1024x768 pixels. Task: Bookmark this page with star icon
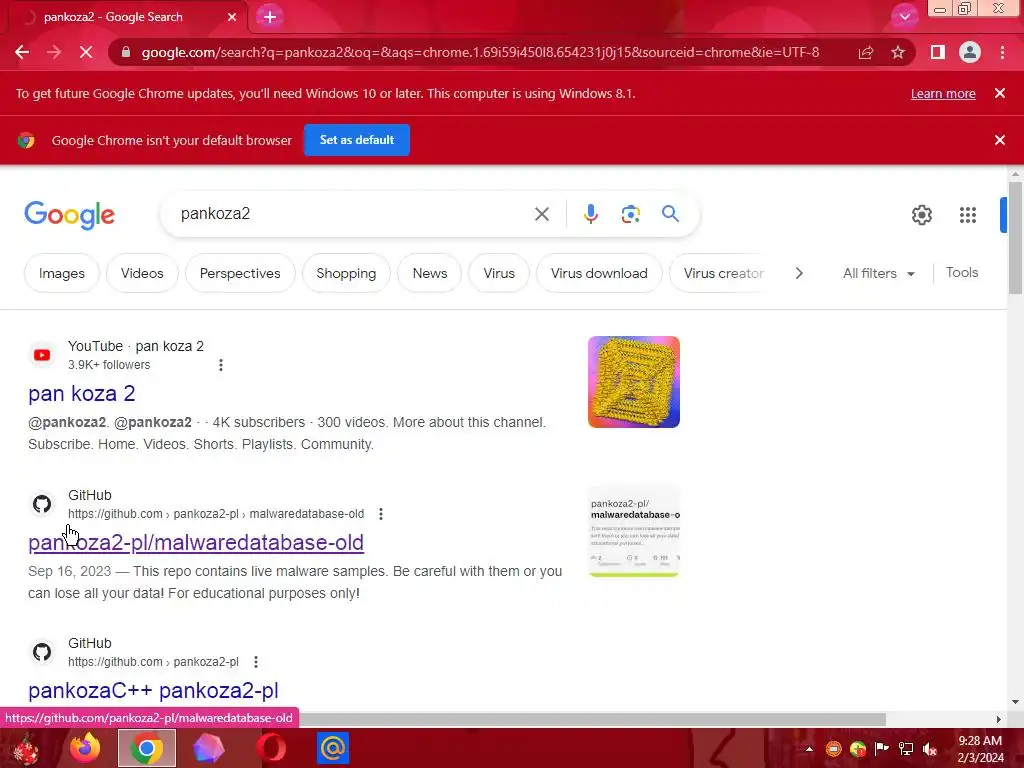point(898,52)
